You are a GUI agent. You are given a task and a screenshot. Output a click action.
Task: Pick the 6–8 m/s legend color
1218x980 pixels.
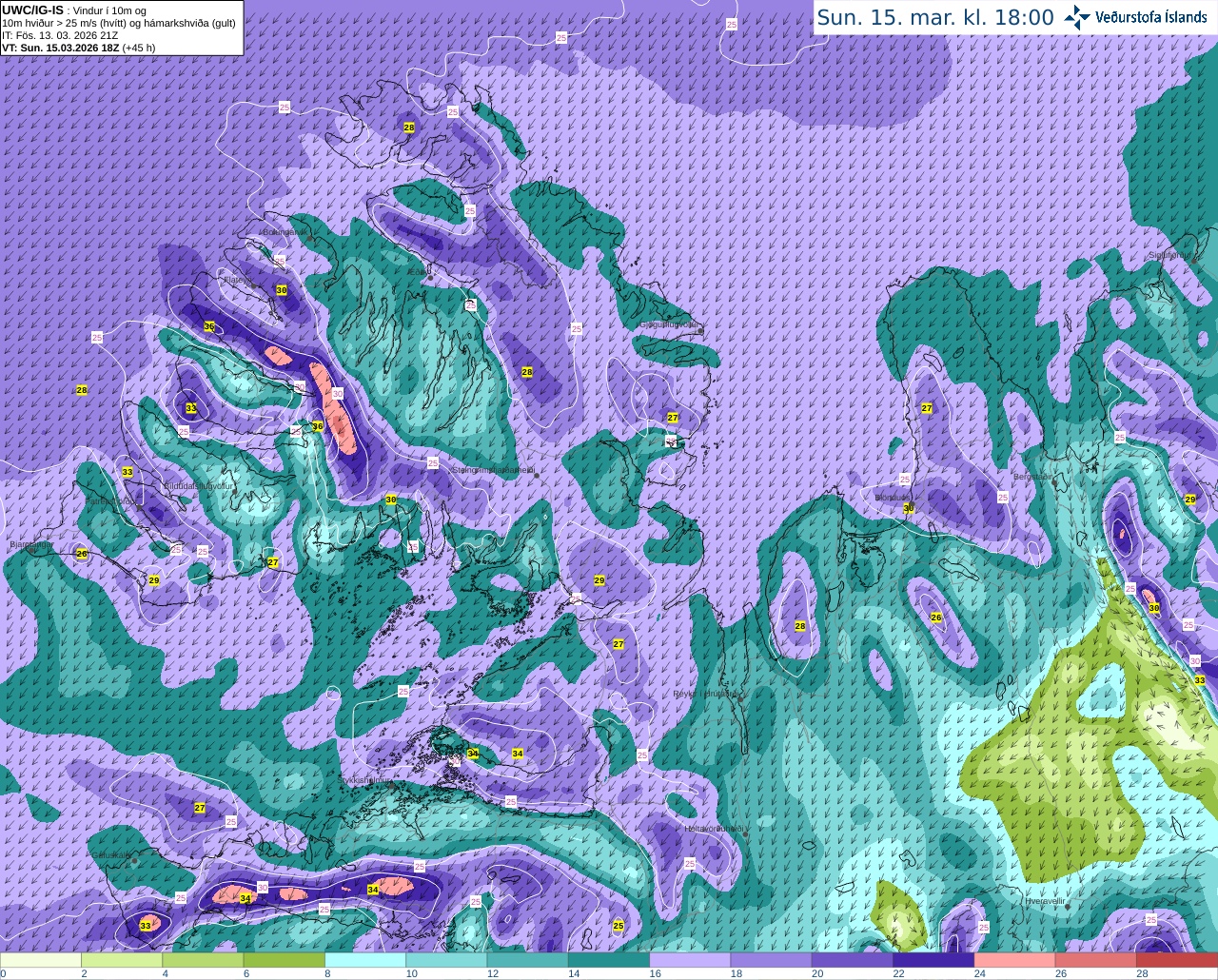click(285, 960)
